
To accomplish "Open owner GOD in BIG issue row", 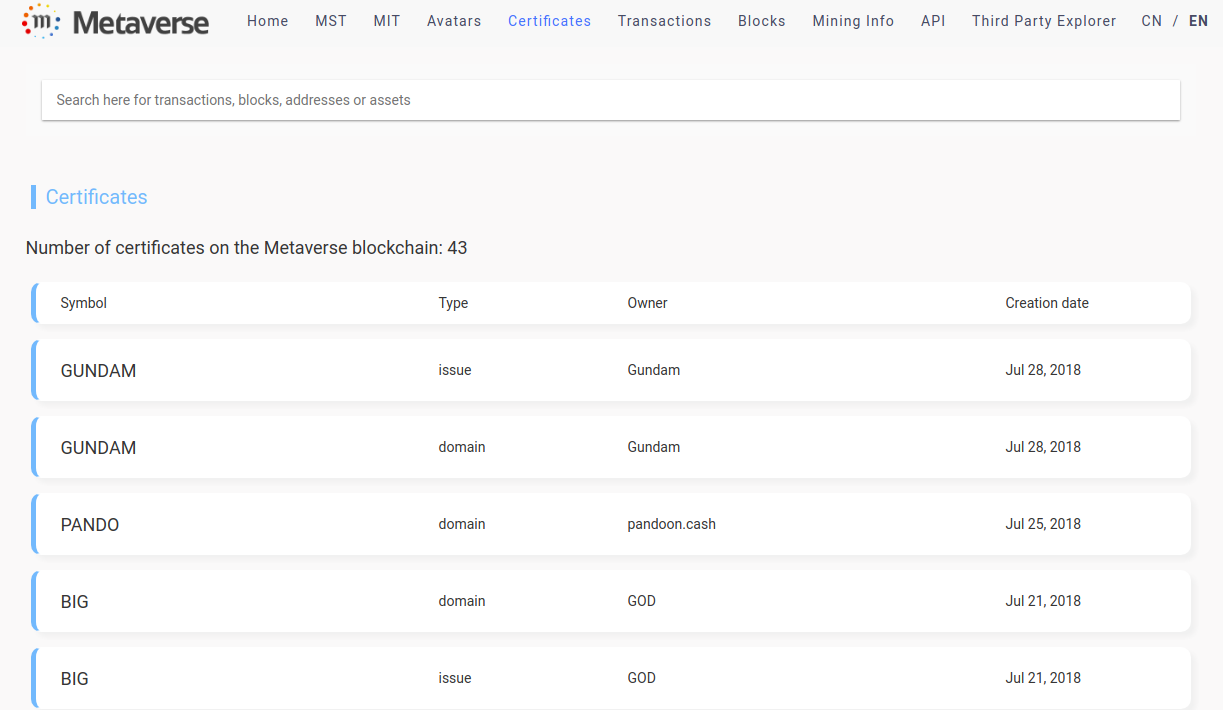I will click(x=642, y=678).
